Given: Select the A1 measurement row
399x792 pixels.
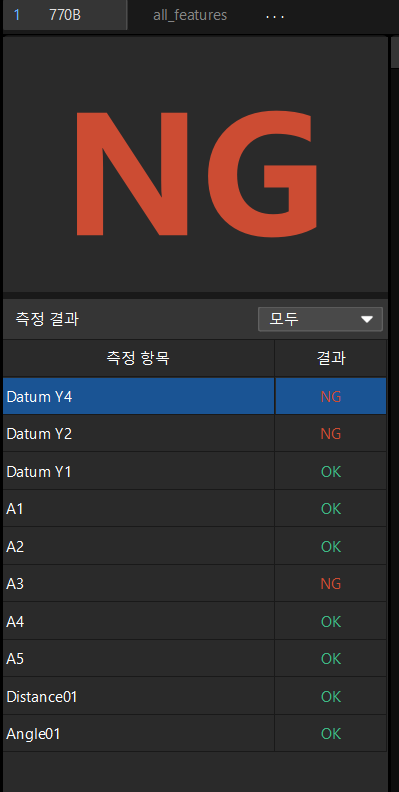Looking at the screenshot, I should (x=194, y=509).
